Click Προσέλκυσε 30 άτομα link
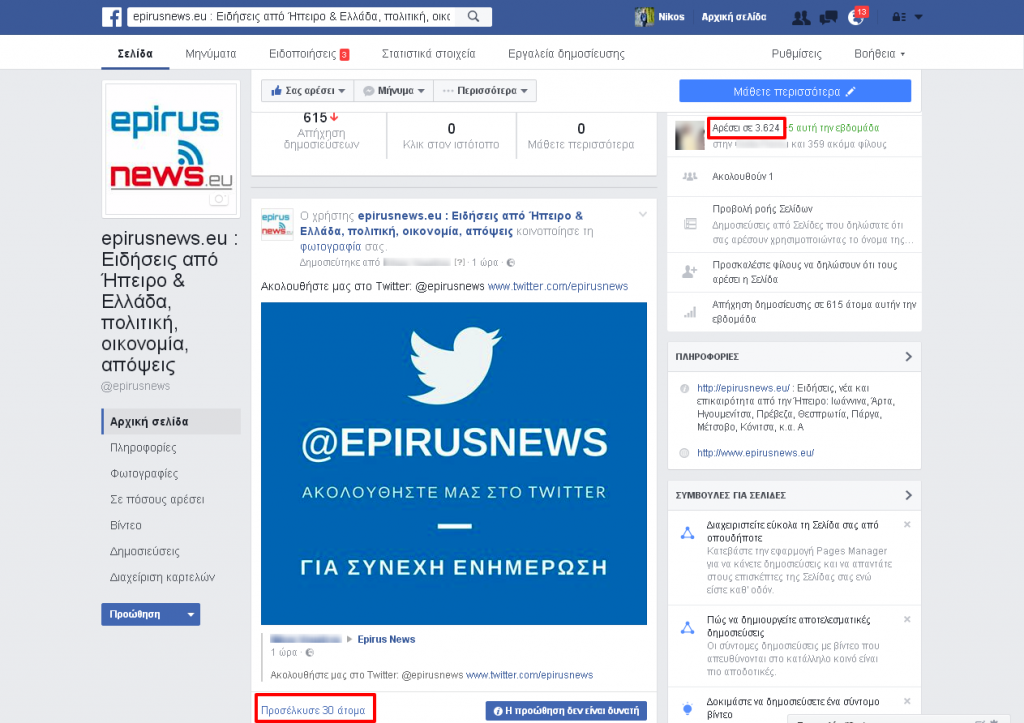The height and width of the screenshot is (723, 1024). [x=313, y=710]
